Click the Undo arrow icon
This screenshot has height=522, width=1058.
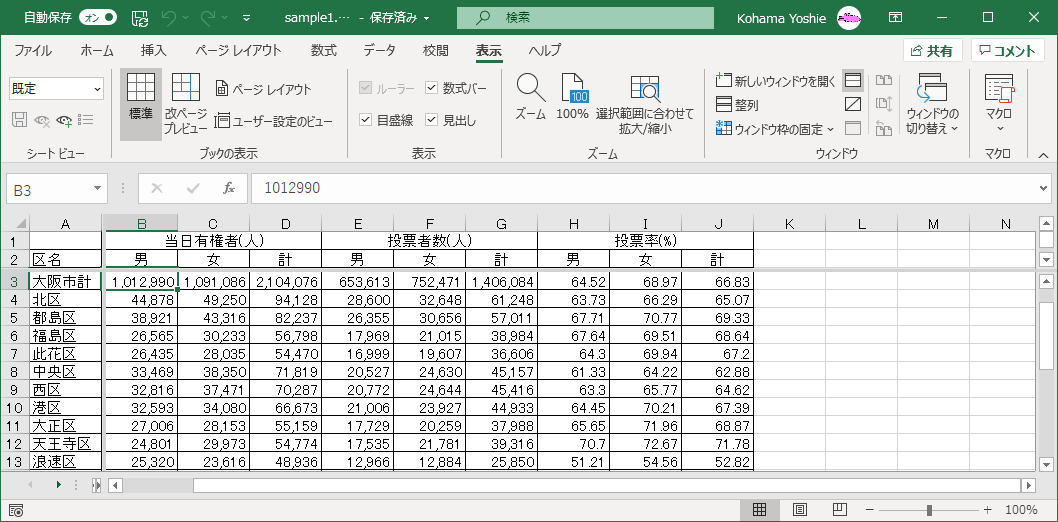pos(169,18)
